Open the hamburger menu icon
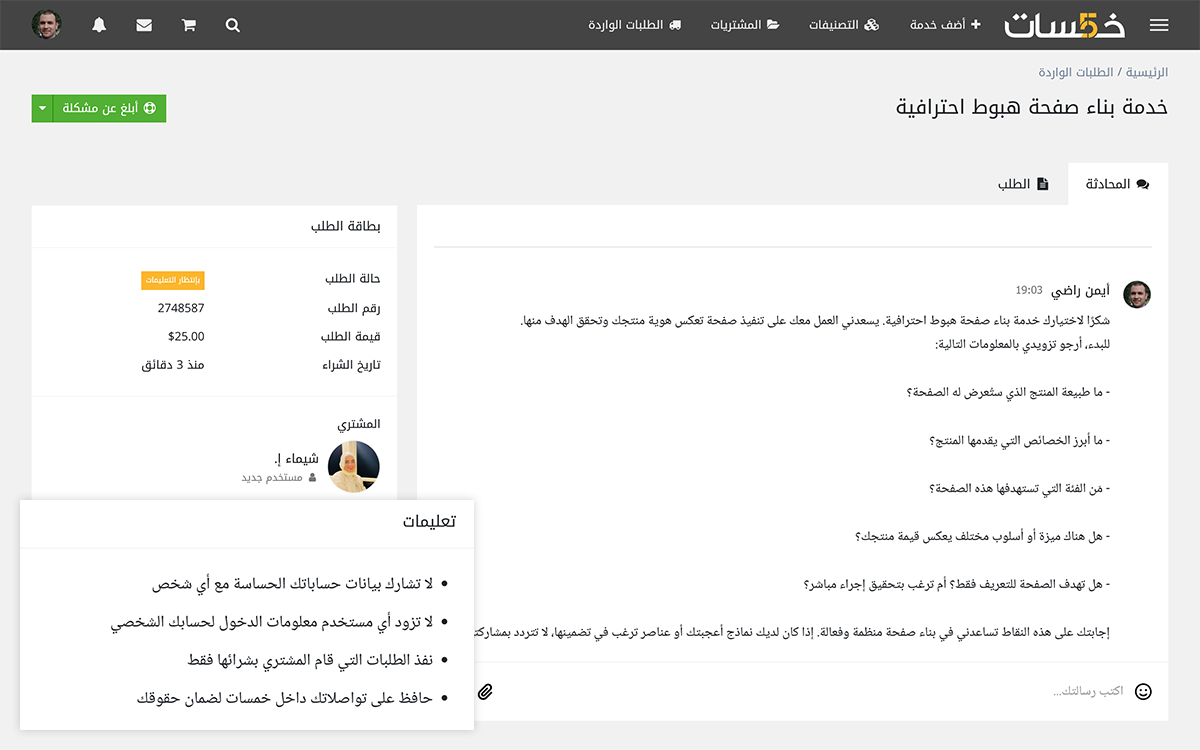 (1159, 25)
